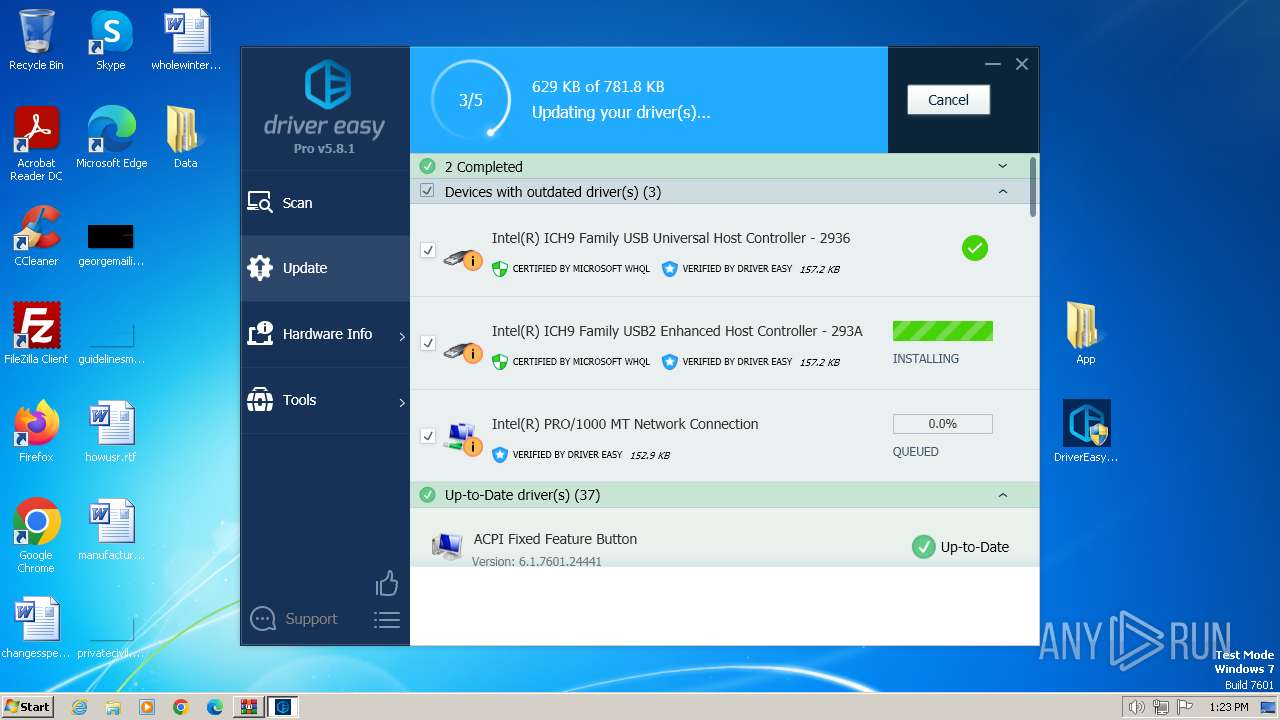Screen dimensions: 1280x720
Task: Open Google Chrome desktop shortcut
Action: pyautogui.click(x=36, y=536)
